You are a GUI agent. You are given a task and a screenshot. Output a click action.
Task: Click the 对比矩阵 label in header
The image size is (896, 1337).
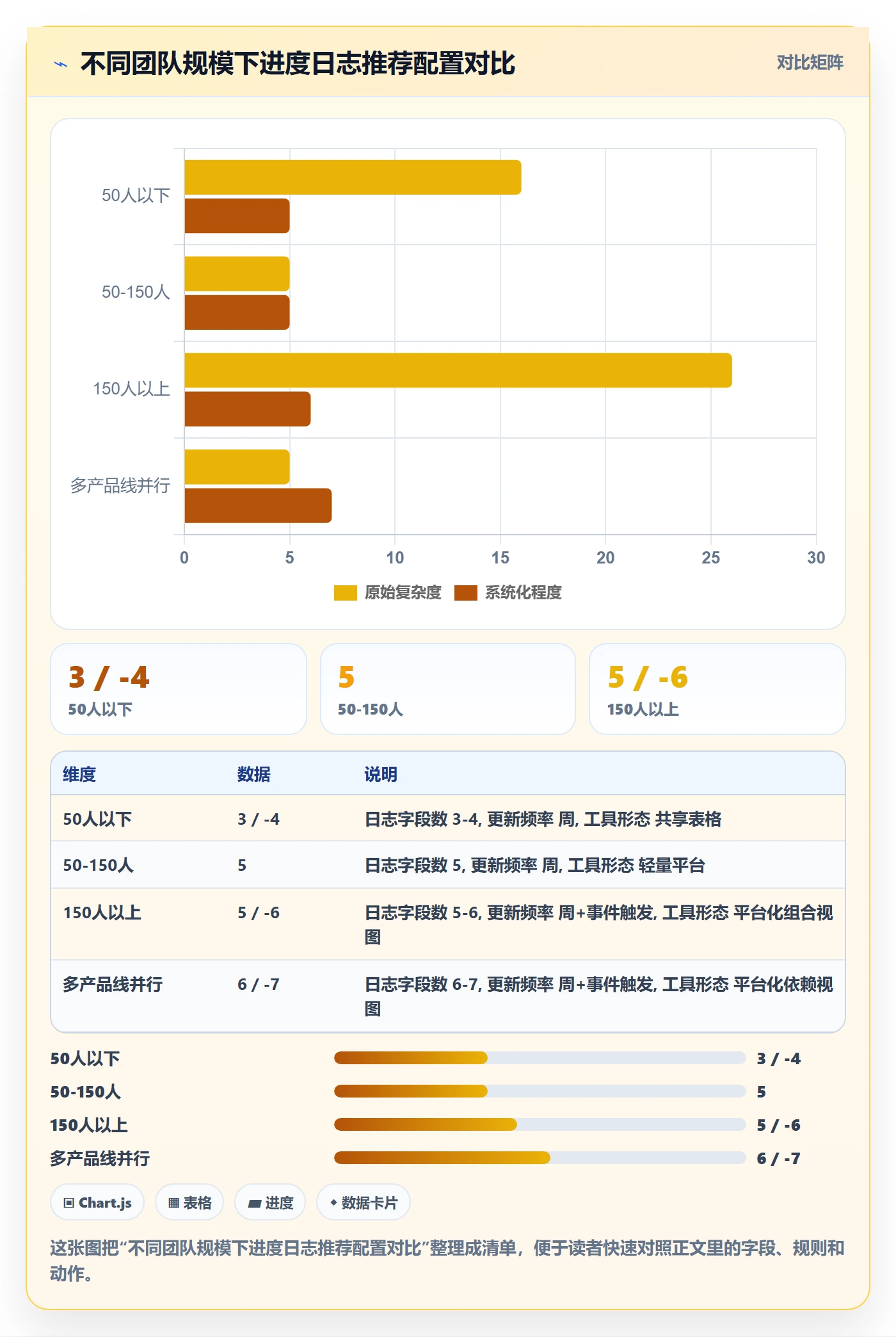(810, 63)
